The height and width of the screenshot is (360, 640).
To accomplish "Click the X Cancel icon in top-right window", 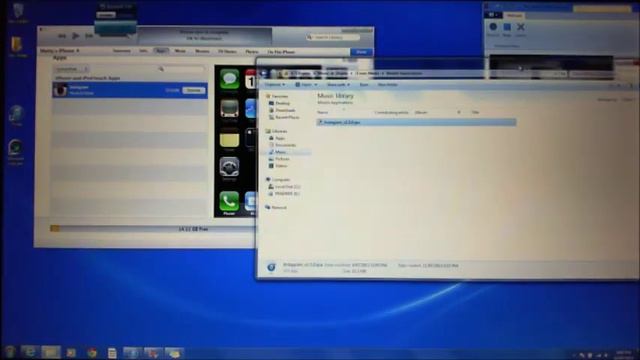I will (520, 27).
